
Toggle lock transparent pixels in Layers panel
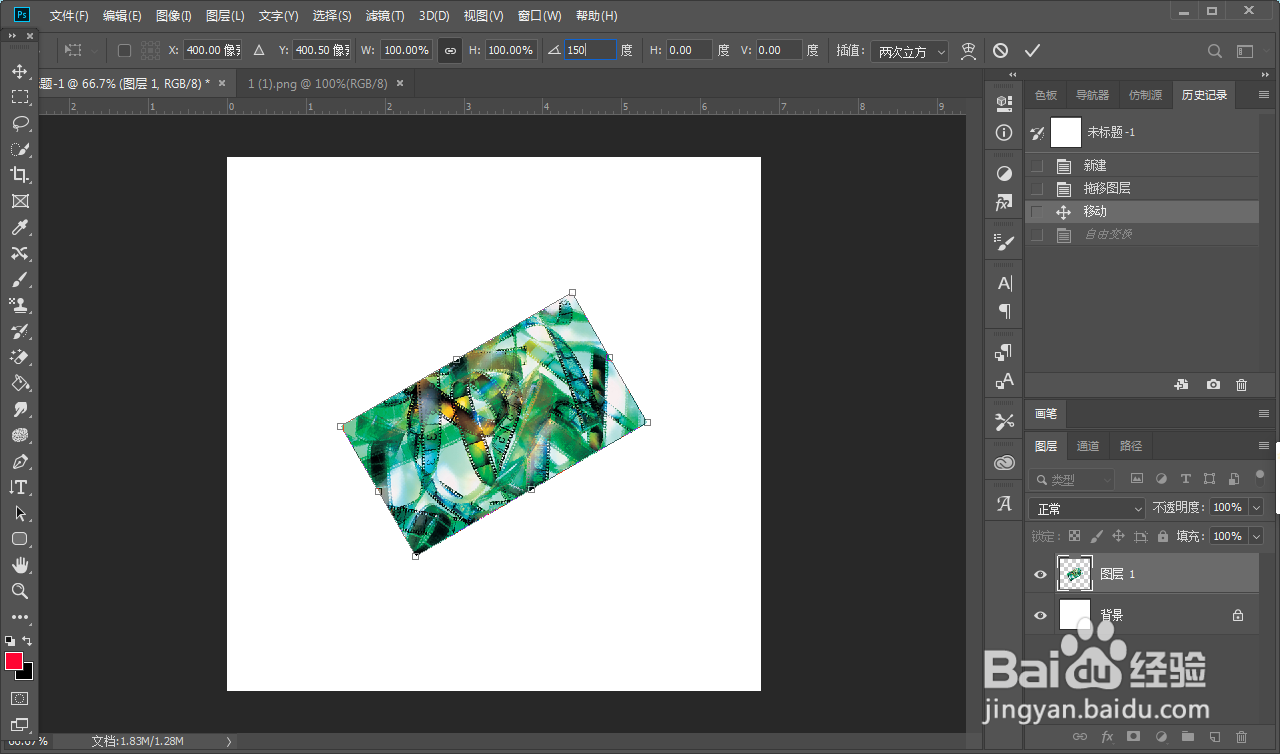click(x=1075, y=537)
